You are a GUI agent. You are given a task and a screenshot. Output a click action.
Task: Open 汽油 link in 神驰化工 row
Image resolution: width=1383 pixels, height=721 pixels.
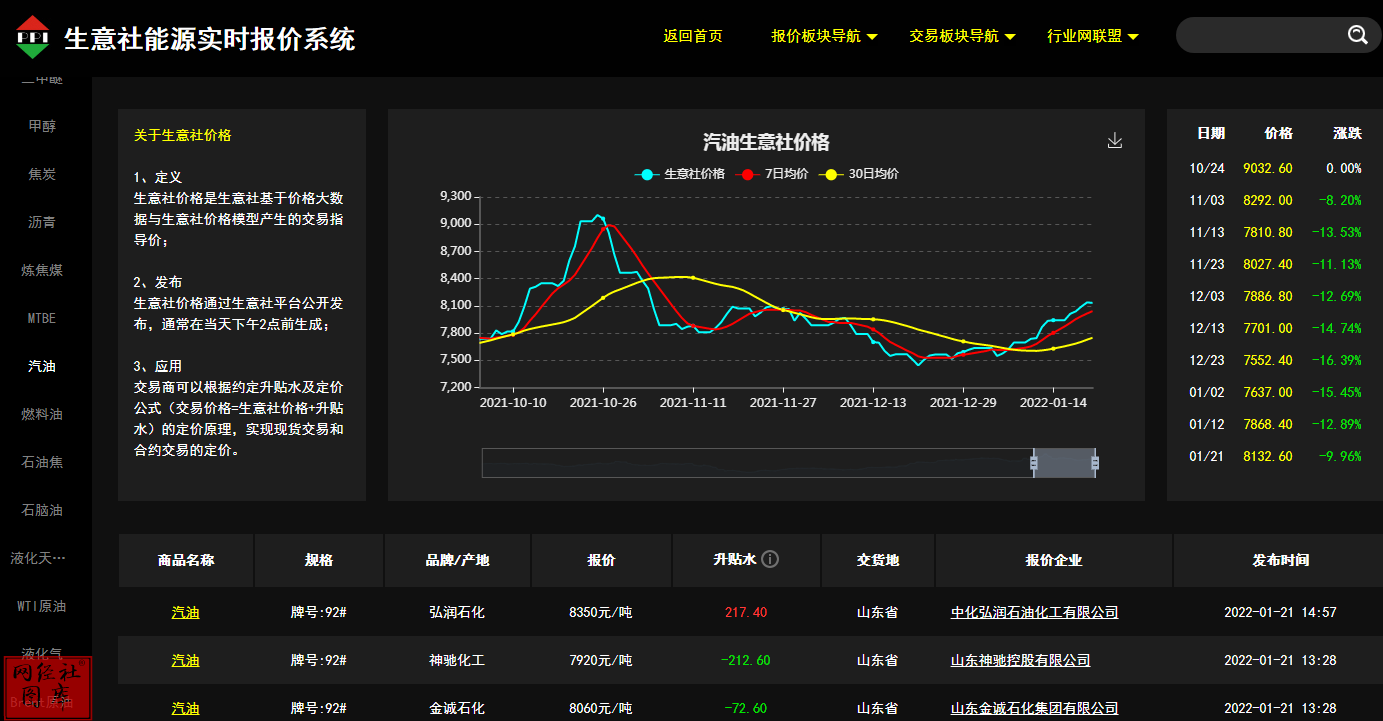click(185, 660)
